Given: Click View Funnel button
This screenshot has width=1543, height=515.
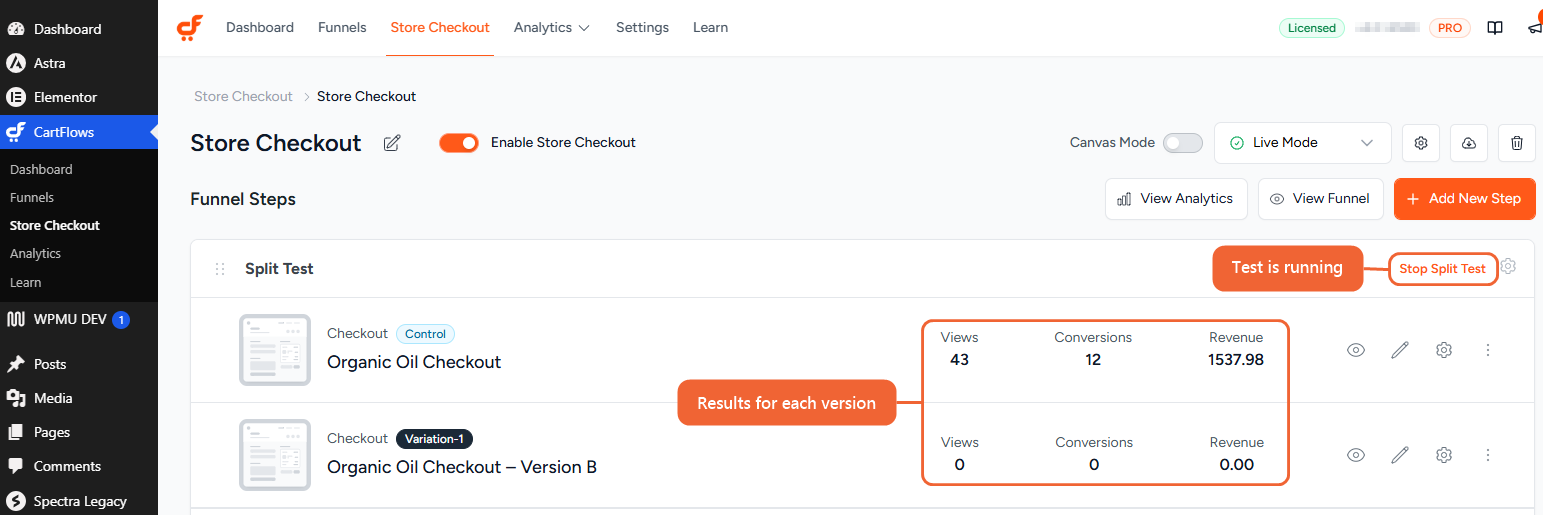Looking at the screenshot, I should coord(1321,199).
